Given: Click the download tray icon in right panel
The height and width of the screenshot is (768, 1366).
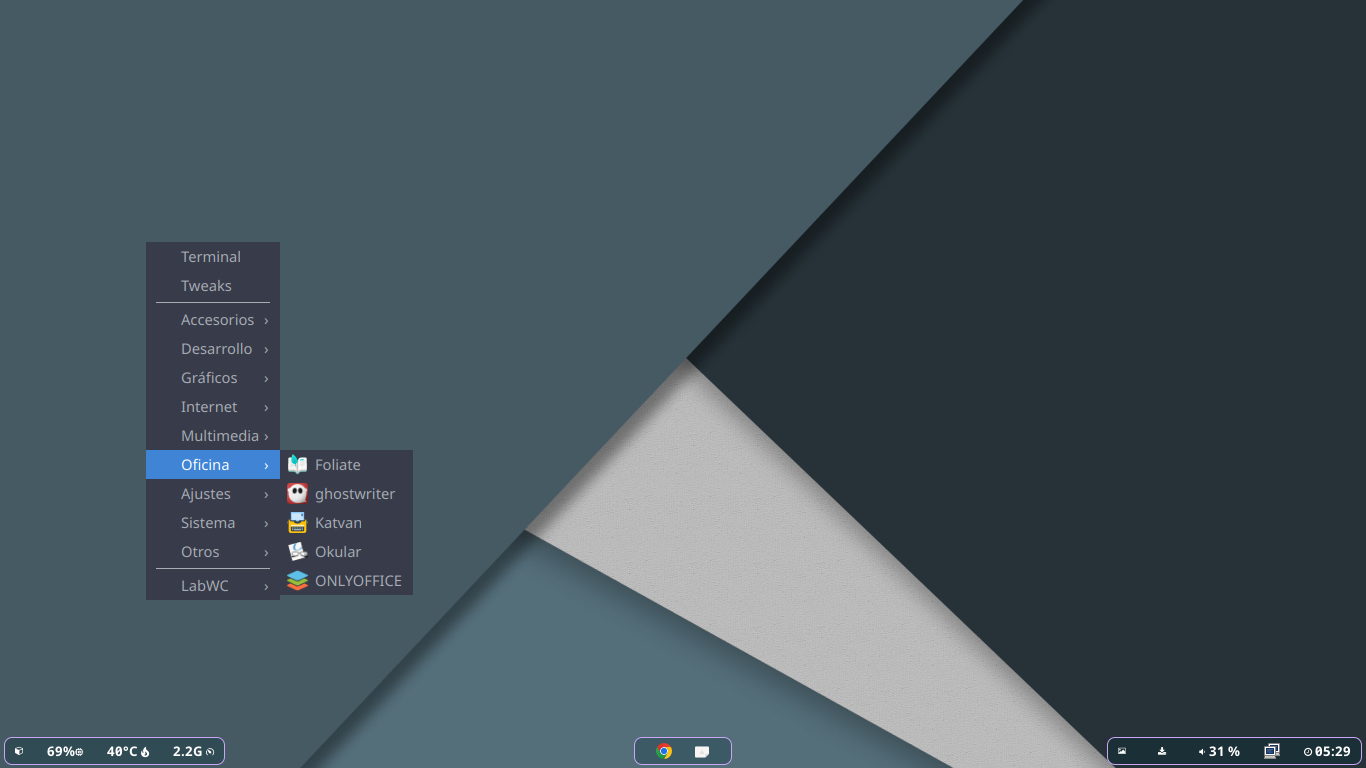Looking at the screenshot, I should pos(1162,751).
